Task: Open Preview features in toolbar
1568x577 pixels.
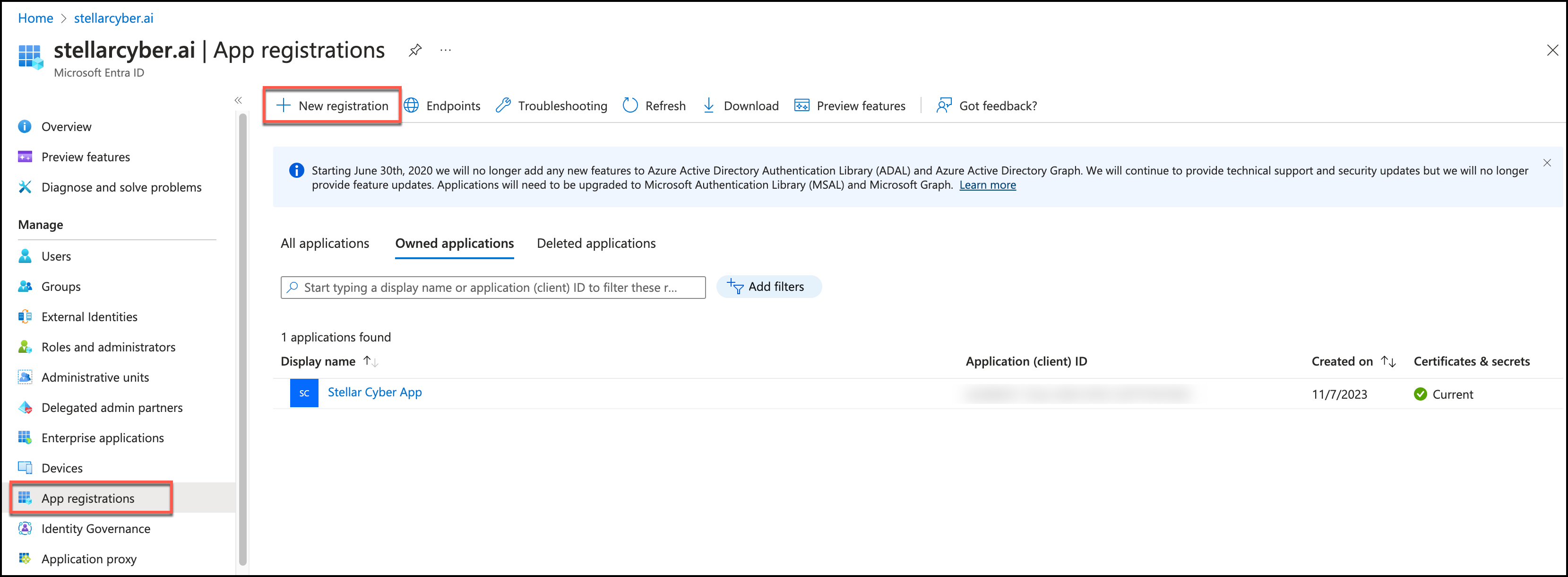Action: point(850,106)
